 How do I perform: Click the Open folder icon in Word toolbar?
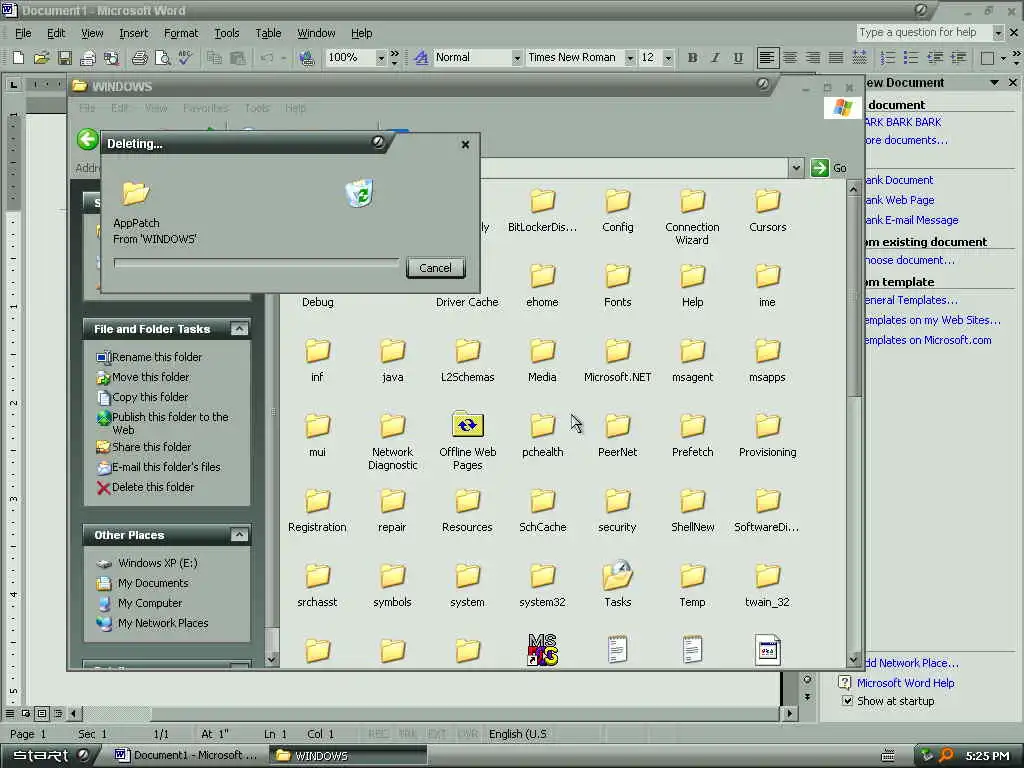click(41, 58)
